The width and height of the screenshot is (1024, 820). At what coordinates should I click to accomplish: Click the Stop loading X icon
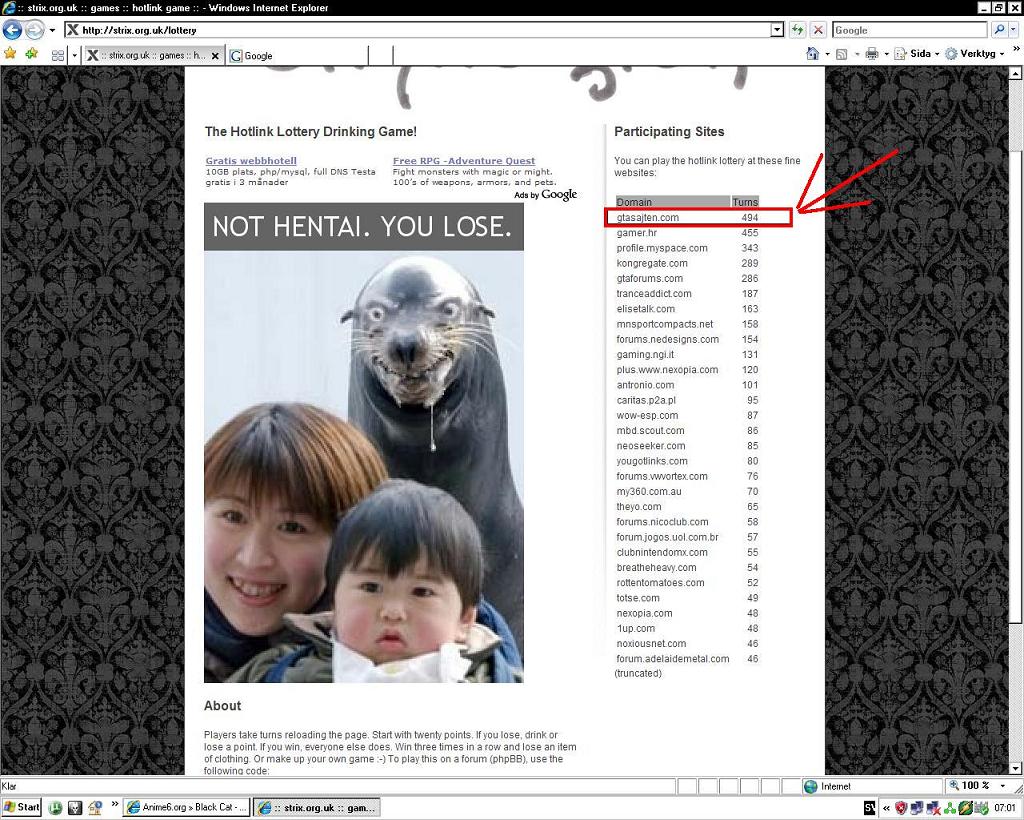(818, 30)
